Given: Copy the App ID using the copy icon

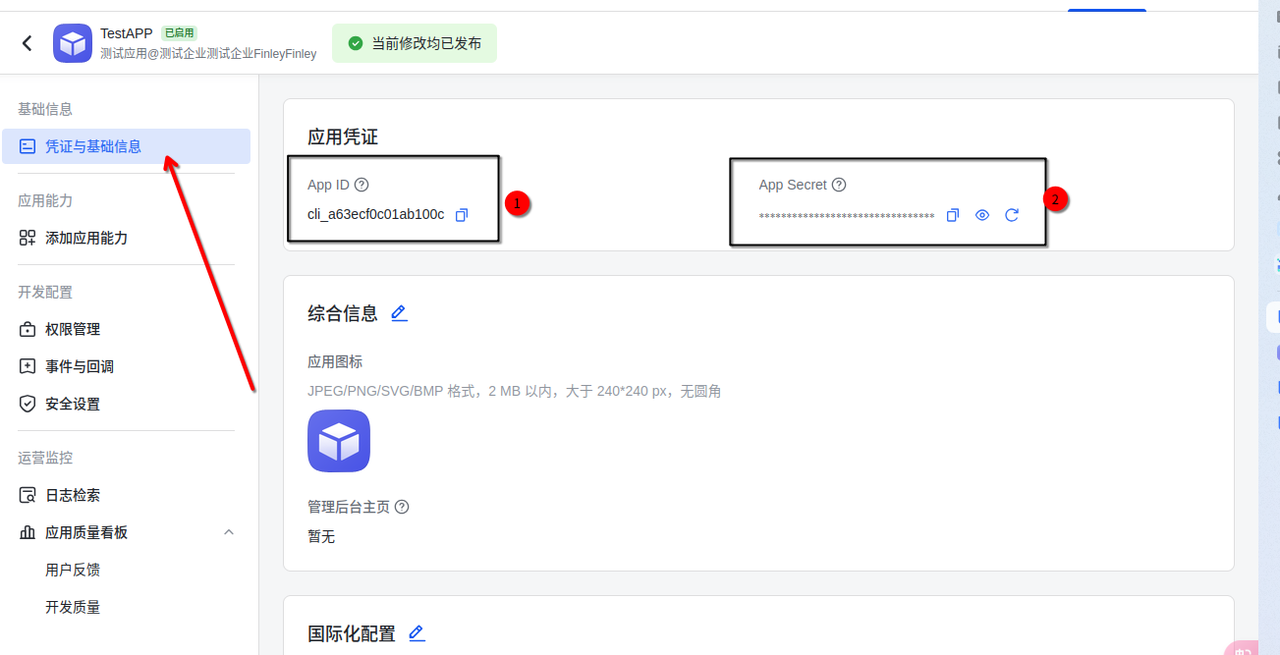Looking at the screenshot, I should [x=461, y=214].
